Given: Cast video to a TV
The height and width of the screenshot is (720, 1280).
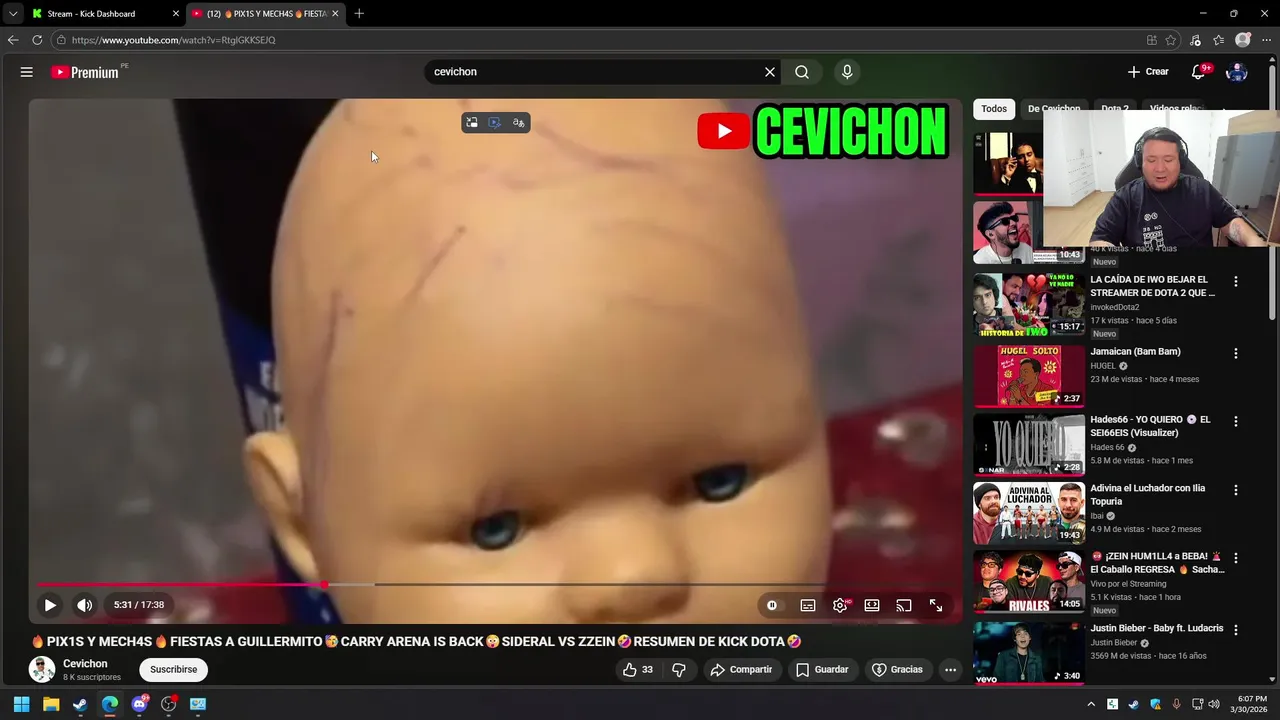Looking at the screenshot, I should 904,605.
